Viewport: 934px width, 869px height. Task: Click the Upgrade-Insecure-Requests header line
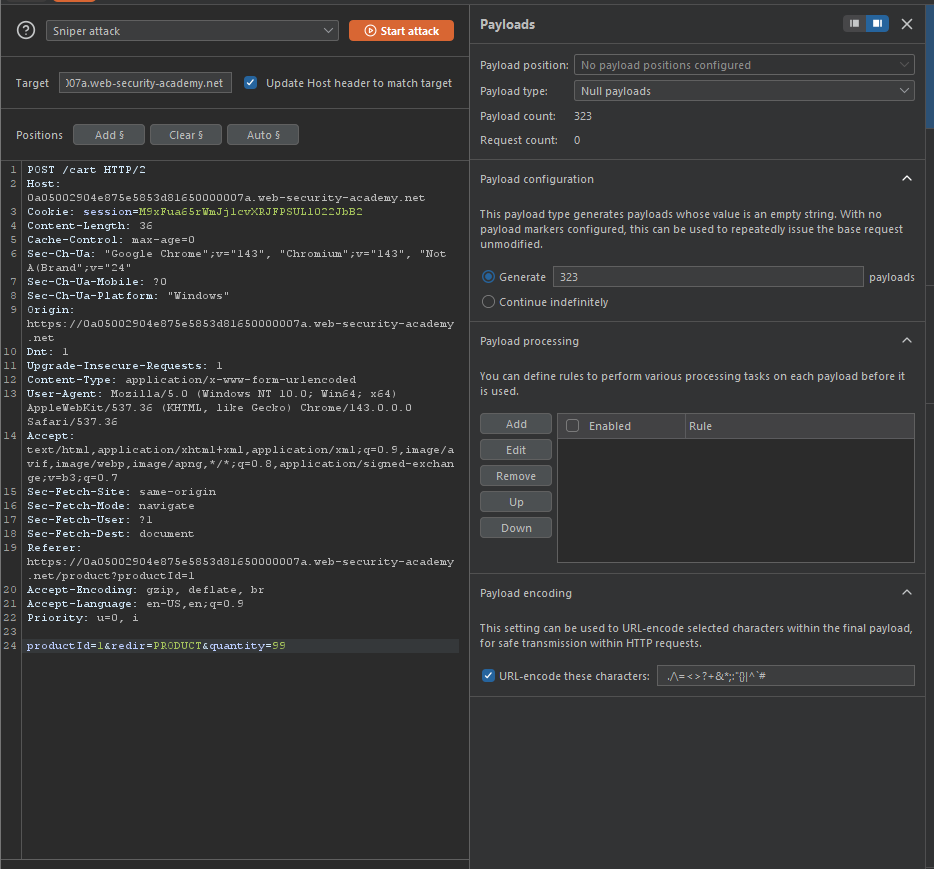[124, 366]
